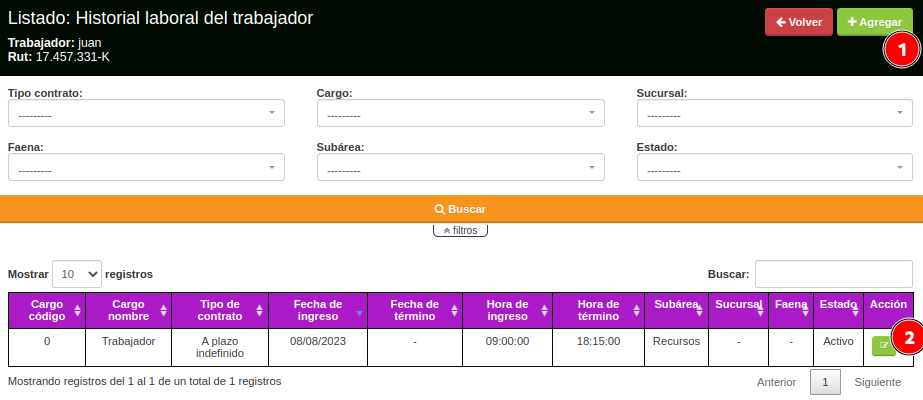The image size is (923, 400).
Task: Focus the table Buscar text field
Action: point(834,274)
